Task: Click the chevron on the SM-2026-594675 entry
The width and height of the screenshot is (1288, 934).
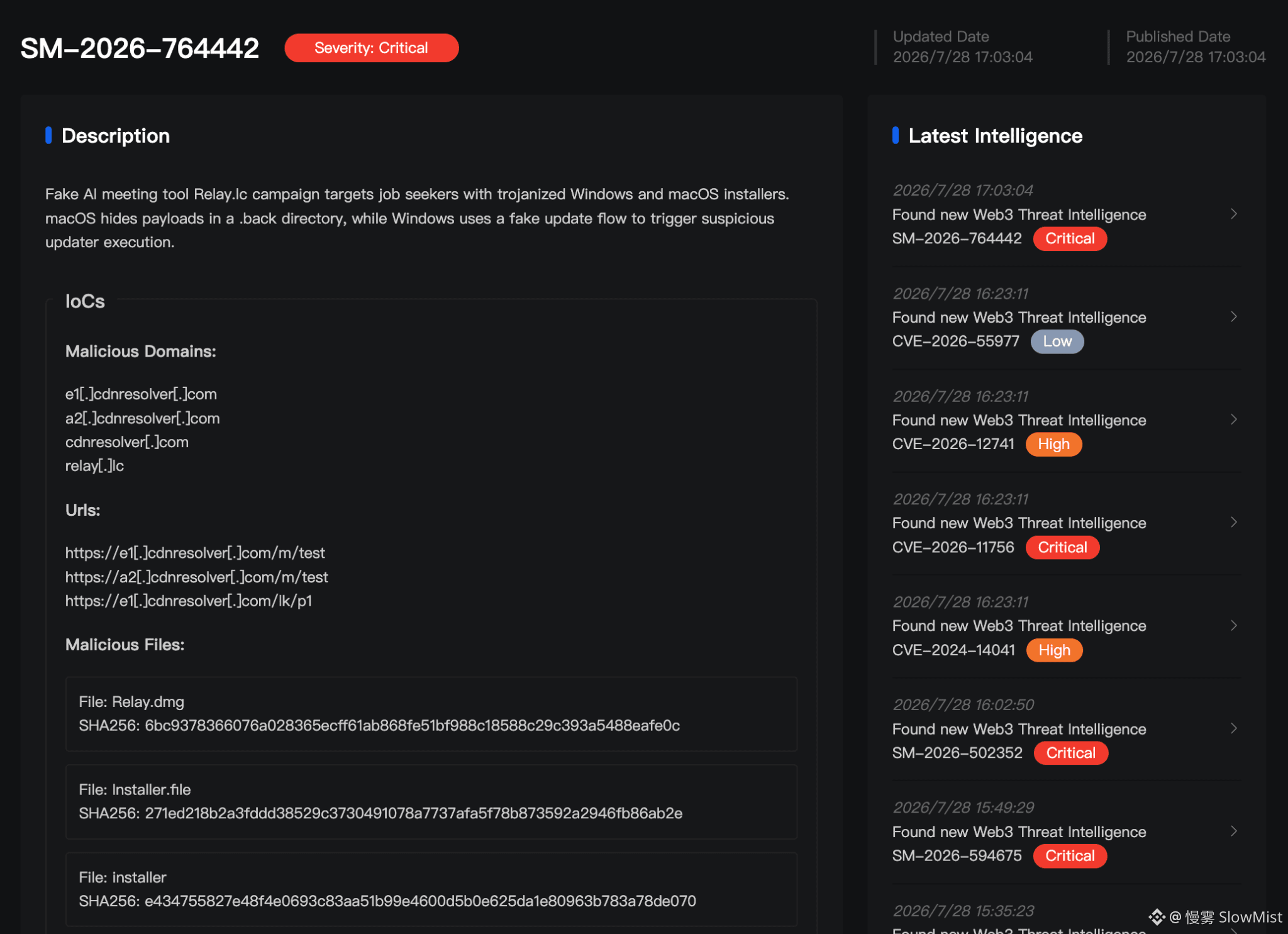Action: [x=1234, y=831]
